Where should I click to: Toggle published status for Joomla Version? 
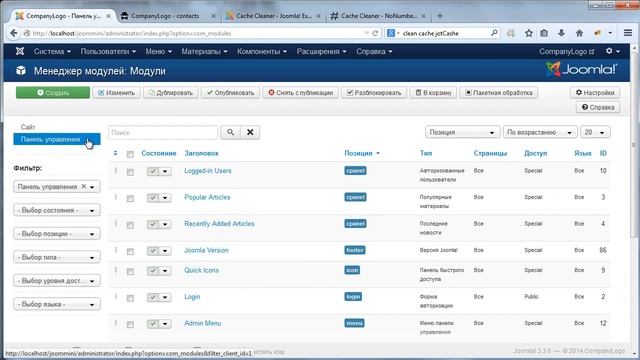(153, 251)
